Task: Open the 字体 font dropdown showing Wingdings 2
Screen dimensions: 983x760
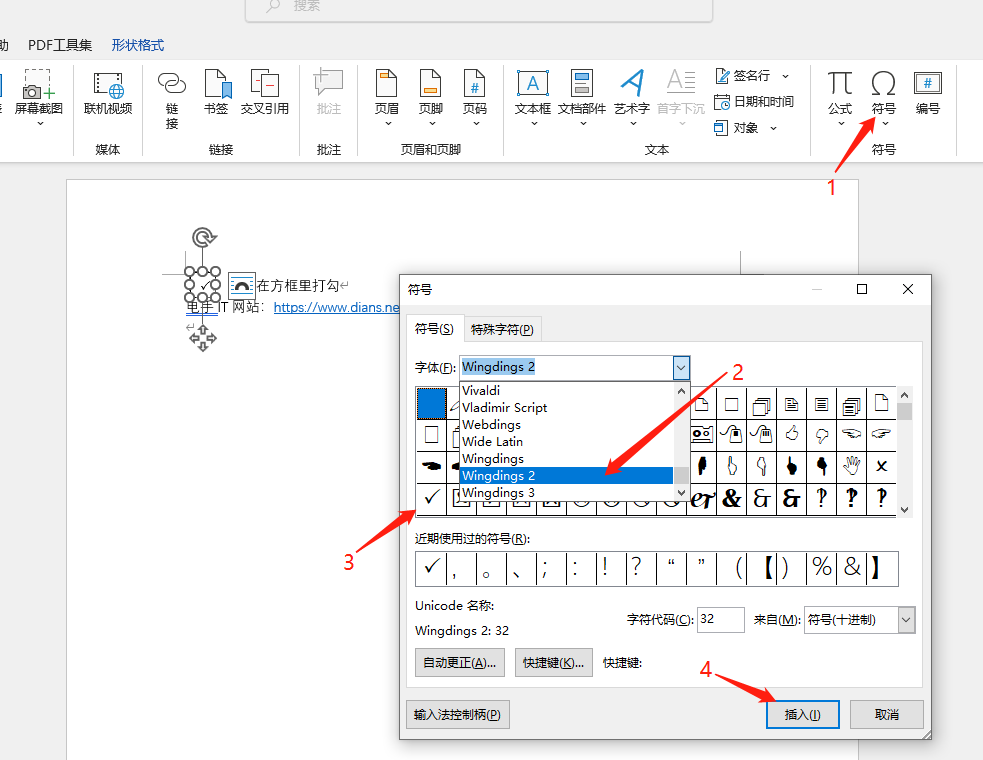Action: pos(680,367)
